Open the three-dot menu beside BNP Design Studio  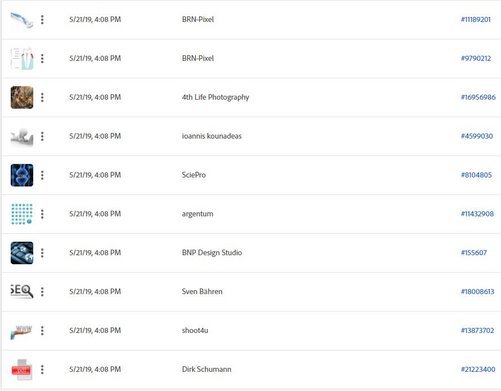(42, 253)
